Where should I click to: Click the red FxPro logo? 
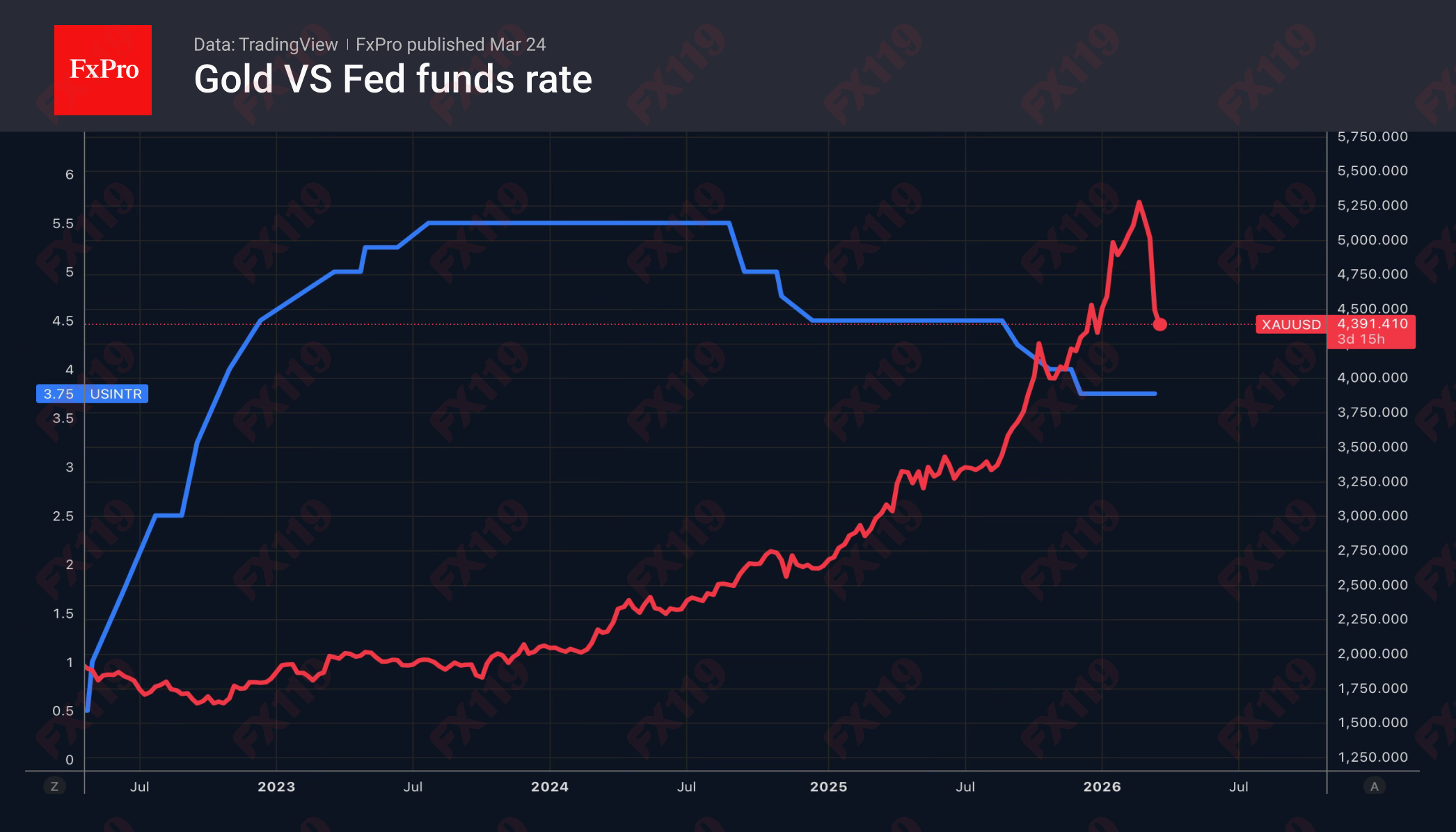[x=103, y=70]
